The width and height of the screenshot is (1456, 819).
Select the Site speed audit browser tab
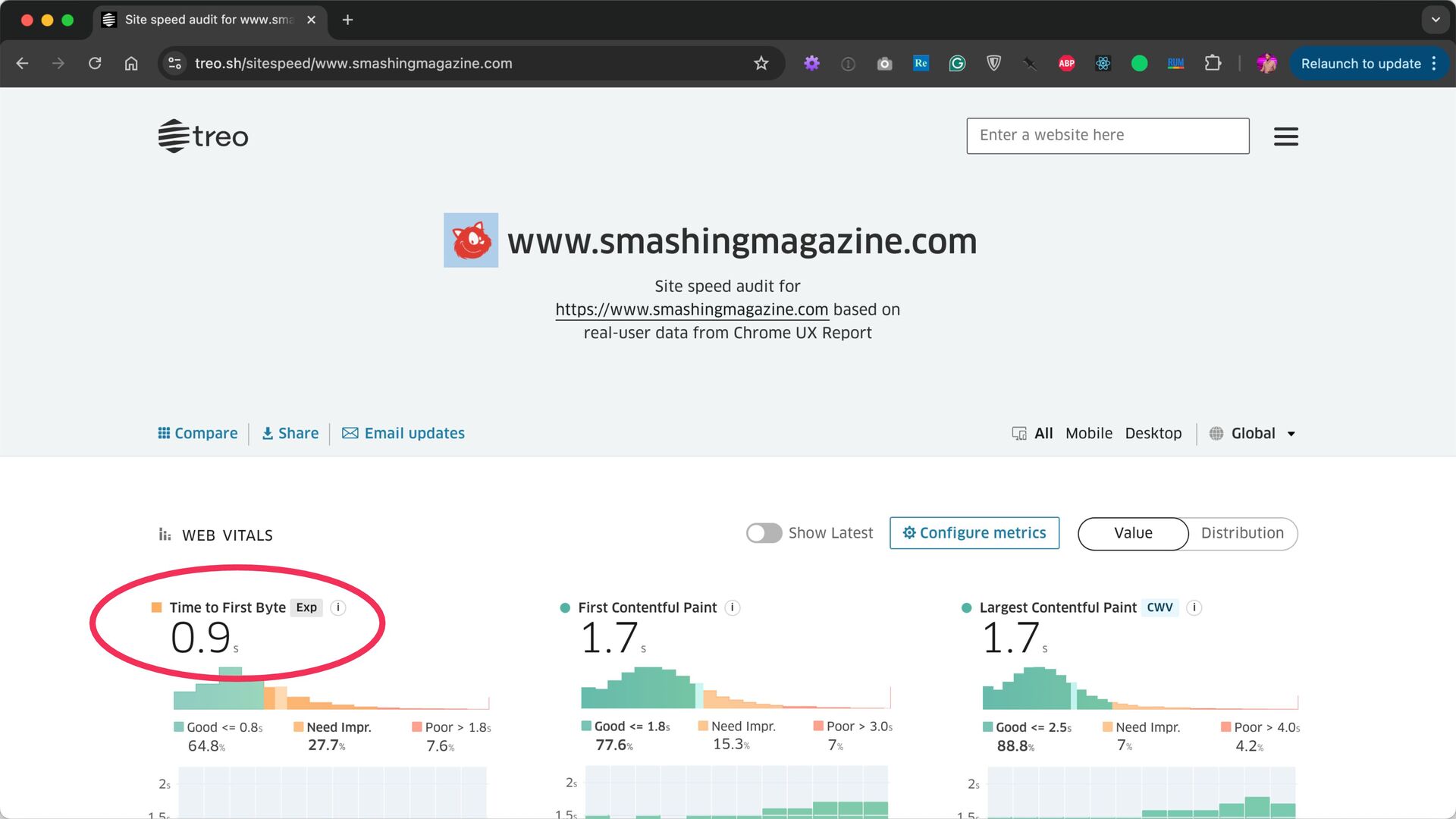(210, 20)
